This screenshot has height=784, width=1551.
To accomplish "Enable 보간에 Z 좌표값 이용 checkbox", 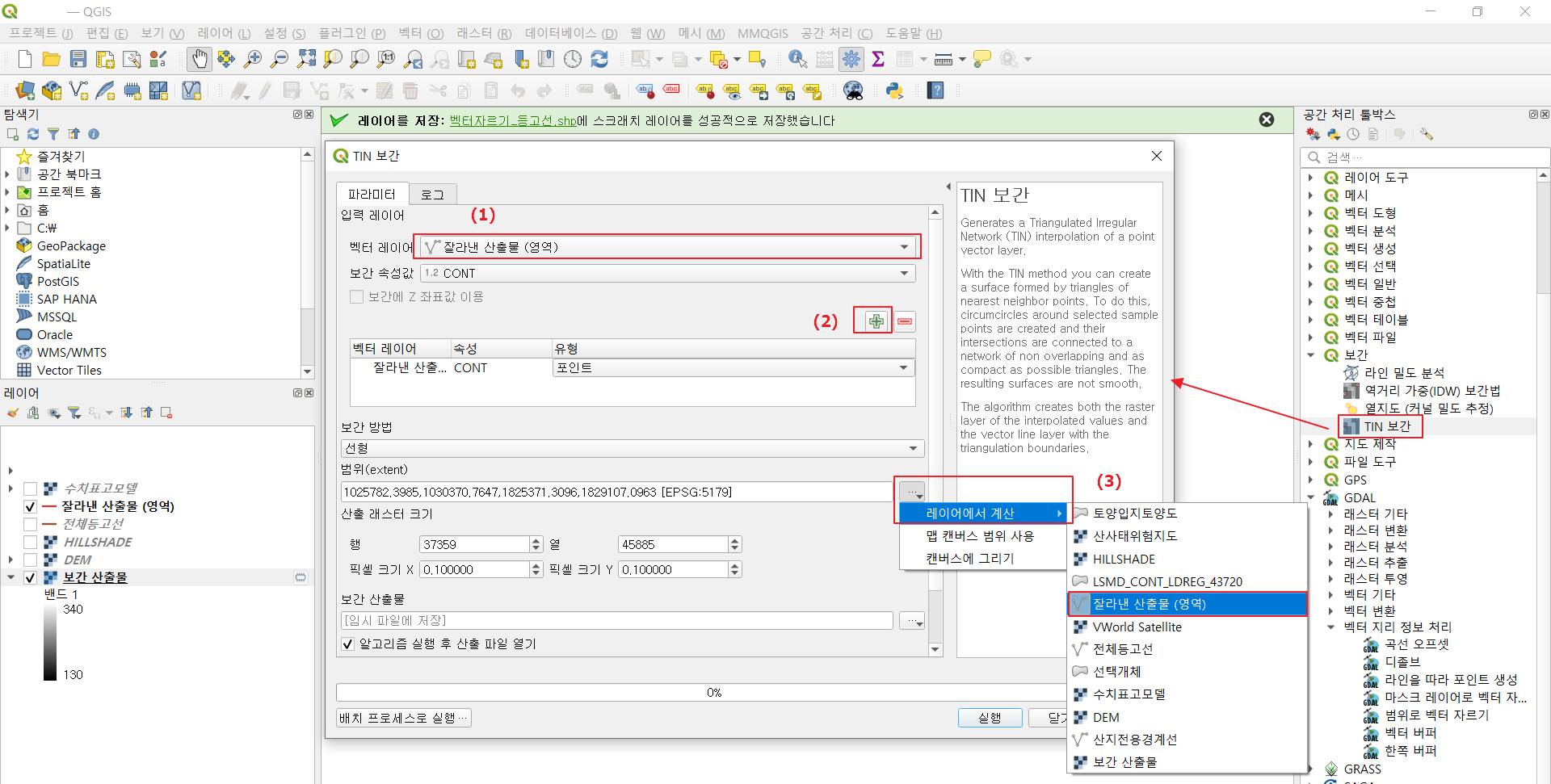I will [356, 297].
